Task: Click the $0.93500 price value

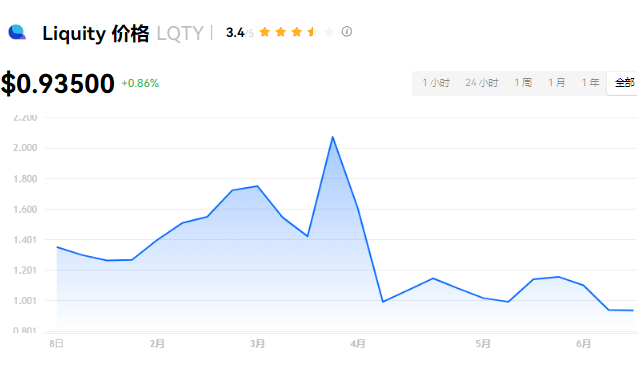Action: 58,84
